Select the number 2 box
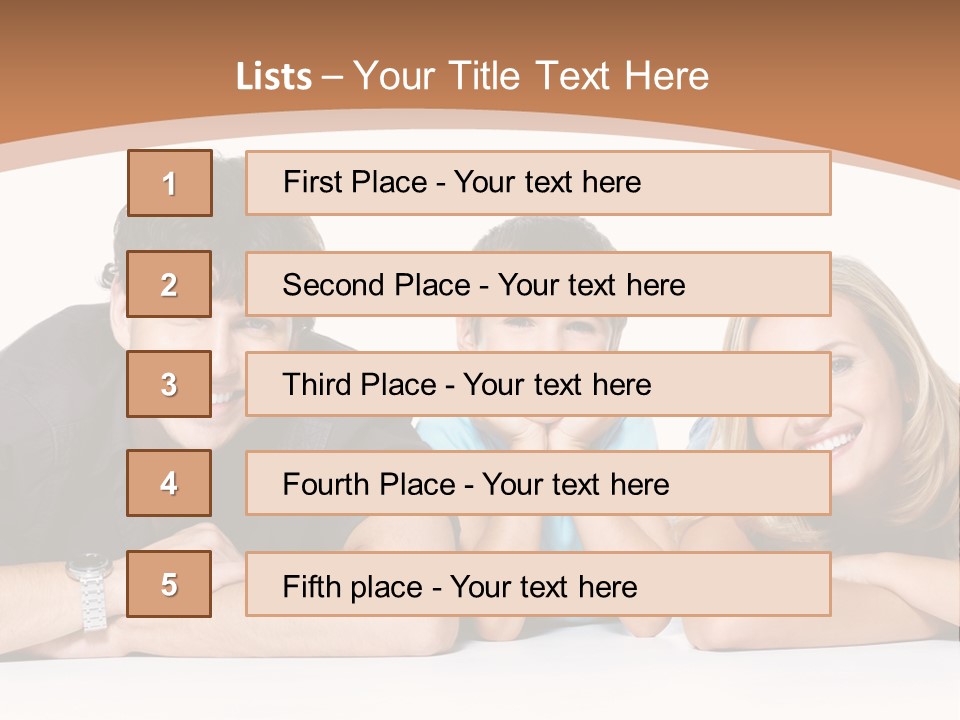The image size is (960, 720). pyautogui.click(x=169, y=284)
